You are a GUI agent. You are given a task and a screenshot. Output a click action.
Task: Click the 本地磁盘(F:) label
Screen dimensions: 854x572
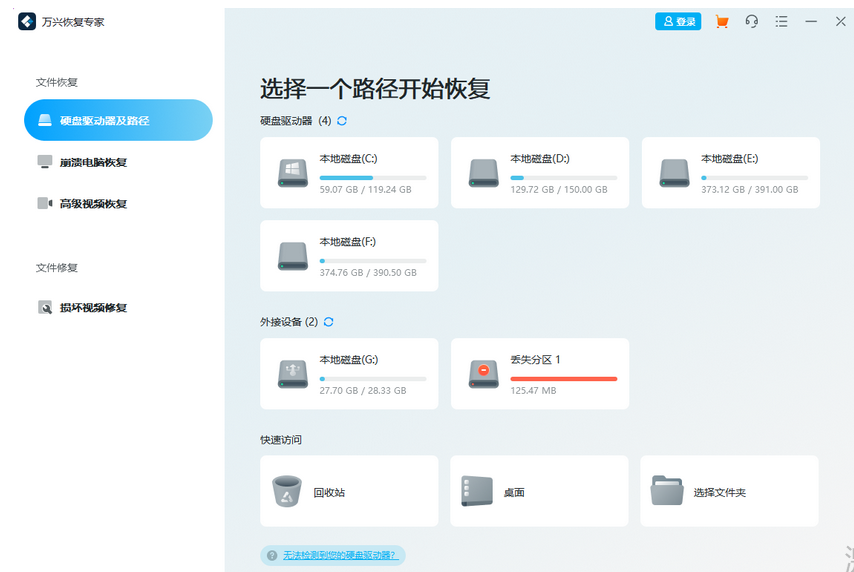pos(347,242)
